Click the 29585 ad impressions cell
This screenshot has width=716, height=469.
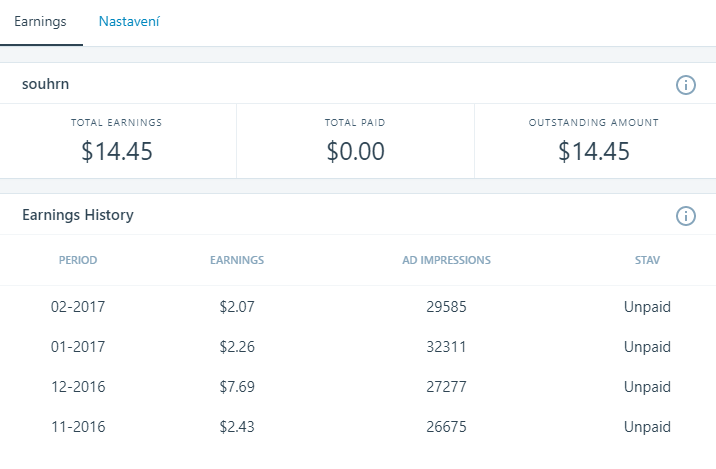(446, 306)
